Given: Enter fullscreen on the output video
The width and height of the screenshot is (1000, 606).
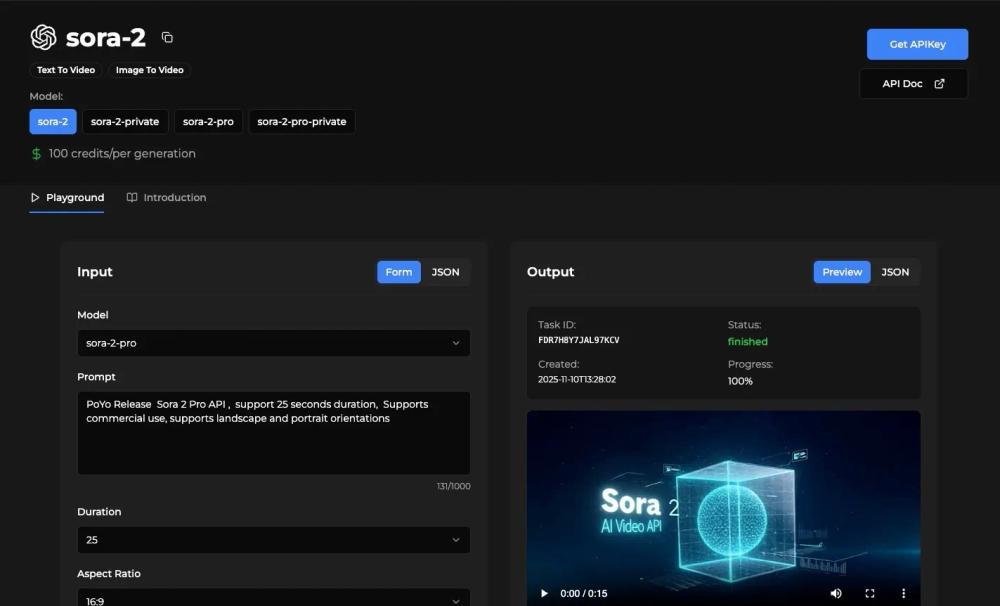Looking at the screenshot, I should (870, 593).
